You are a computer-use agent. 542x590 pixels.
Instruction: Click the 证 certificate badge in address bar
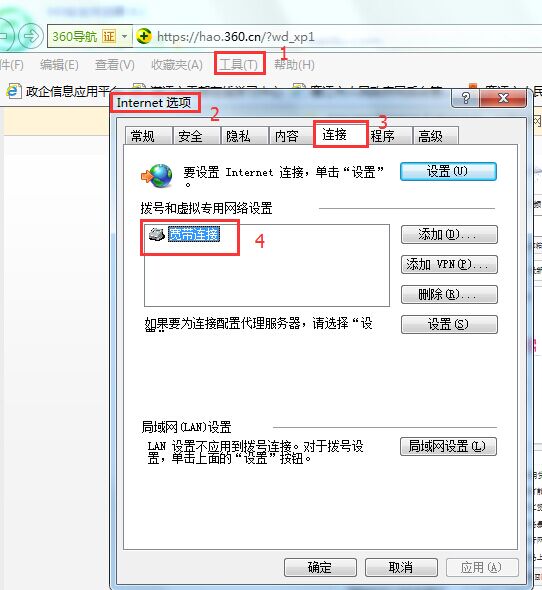click(x=109, y=36)
